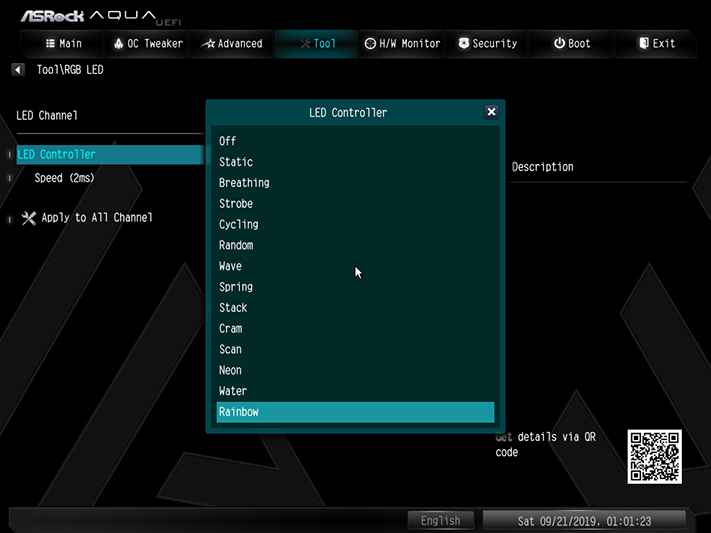Click the shield icon on Security tab

coord(463,43)
